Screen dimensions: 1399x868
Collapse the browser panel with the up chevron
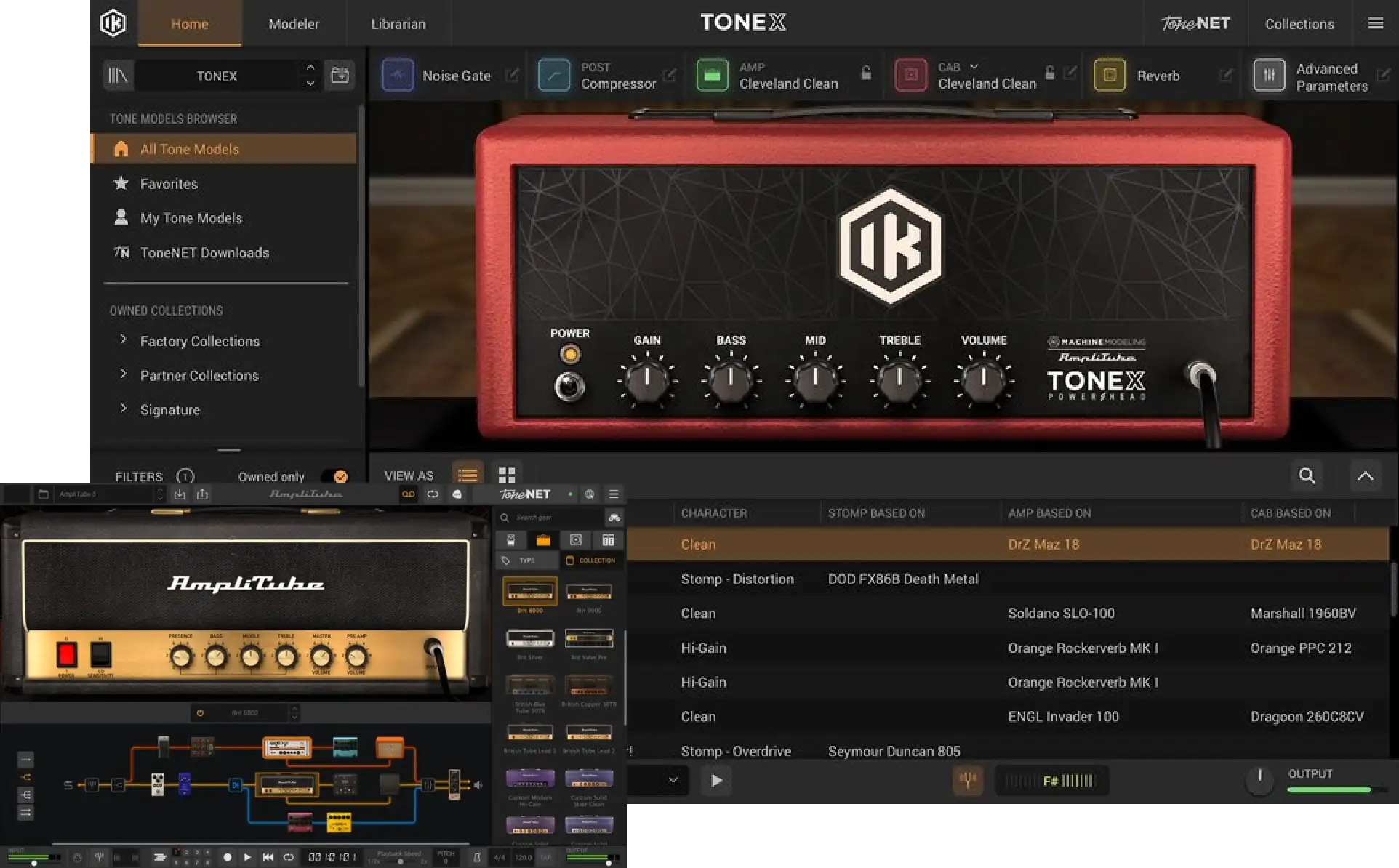pos(1365,475)
